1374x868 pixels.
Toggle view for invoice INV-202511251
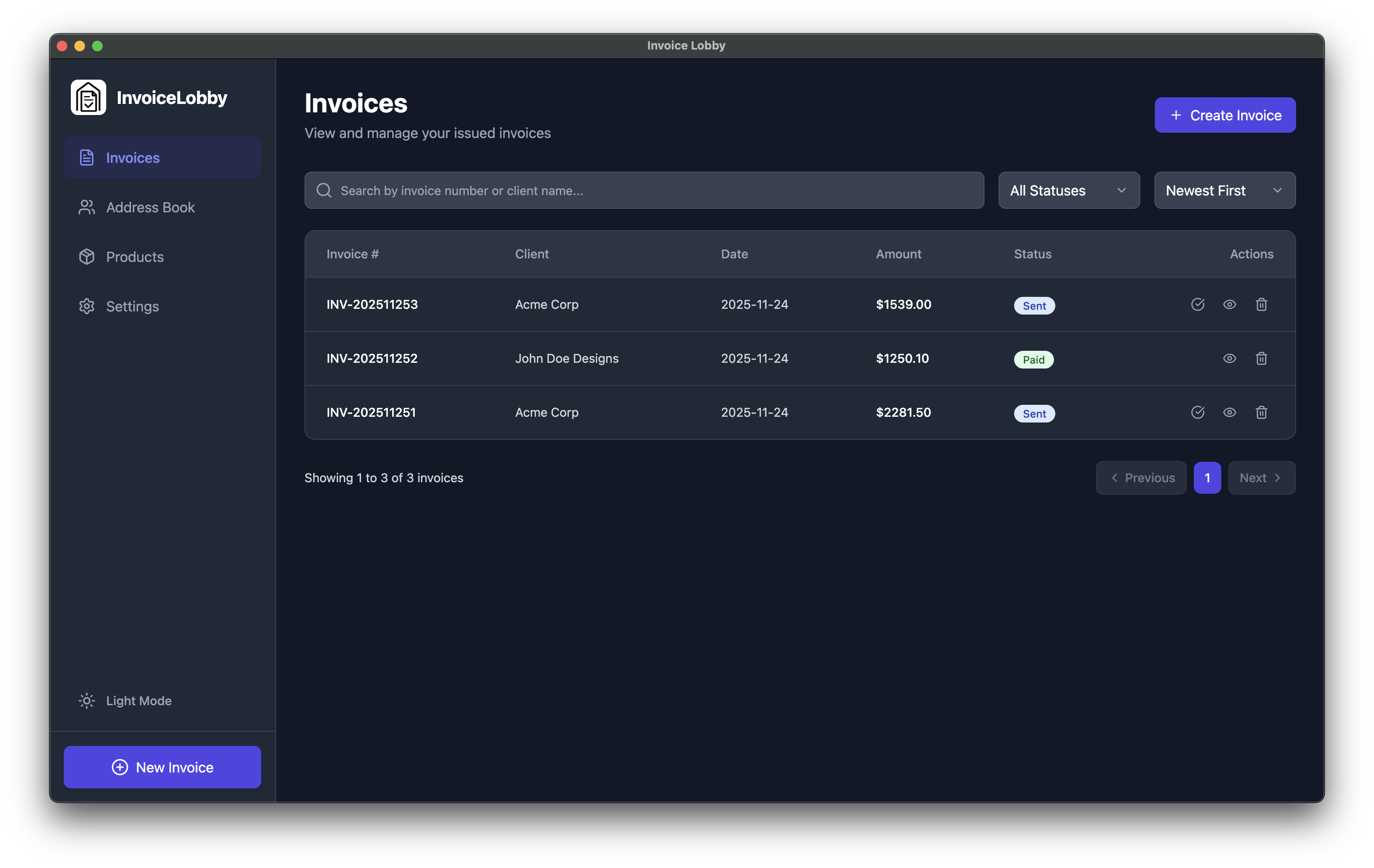(1230, 412)
